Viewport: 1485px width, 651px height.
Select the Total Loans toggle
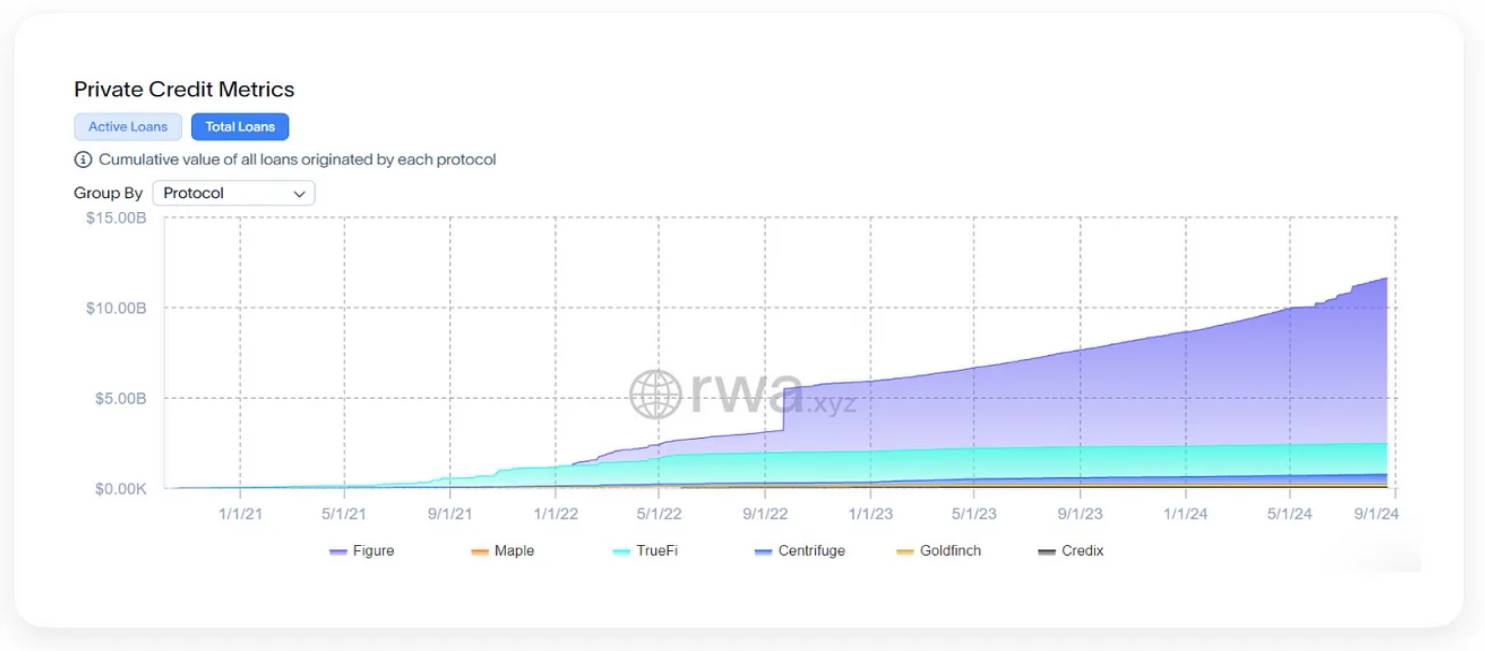point(240,127)
